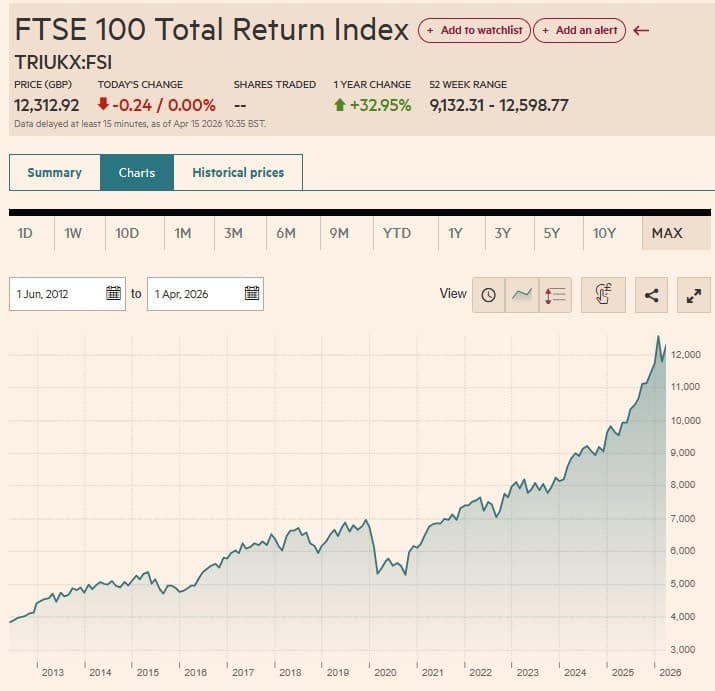Switch to the Summary tab

[54, 172]
